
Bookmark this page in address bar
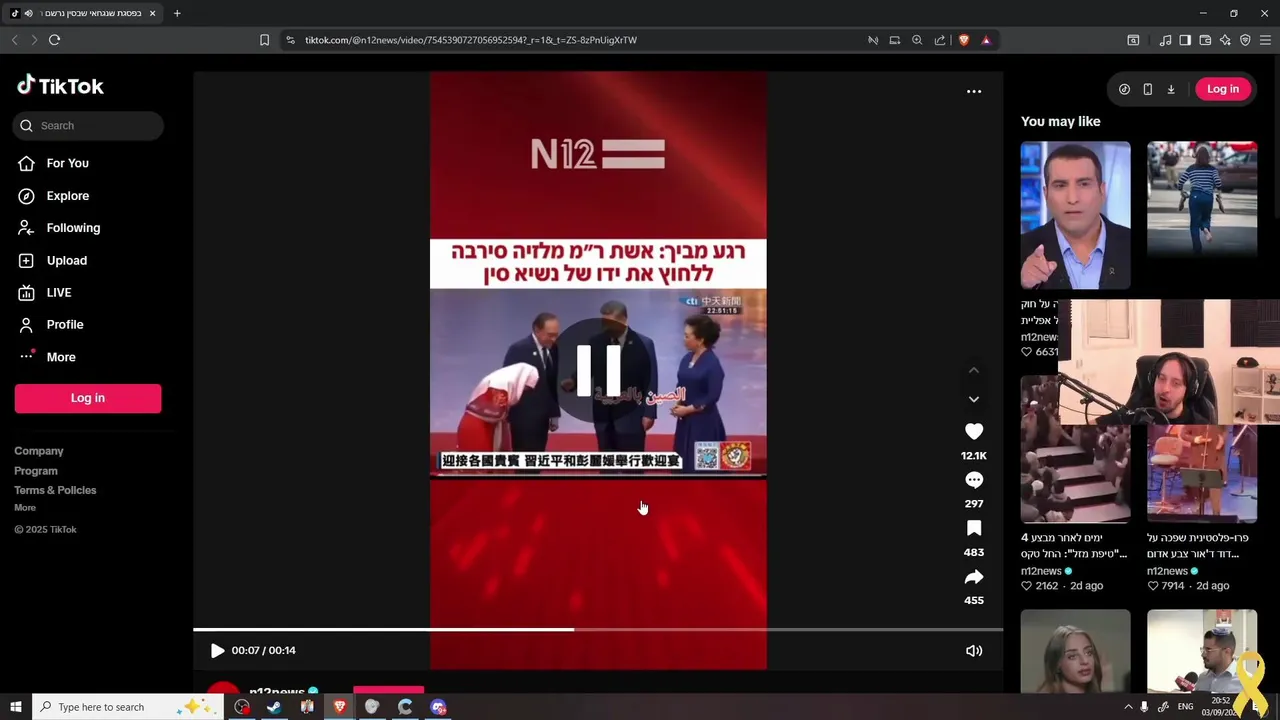(x=264, y=40)
